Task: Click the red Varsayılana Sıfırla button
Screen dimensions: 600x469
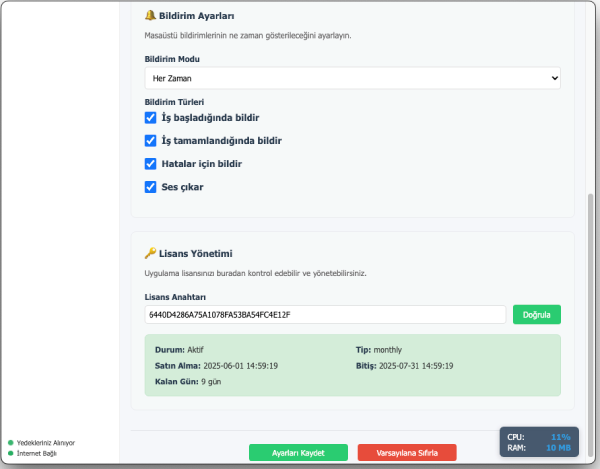Action: click(x=406, y=452)
